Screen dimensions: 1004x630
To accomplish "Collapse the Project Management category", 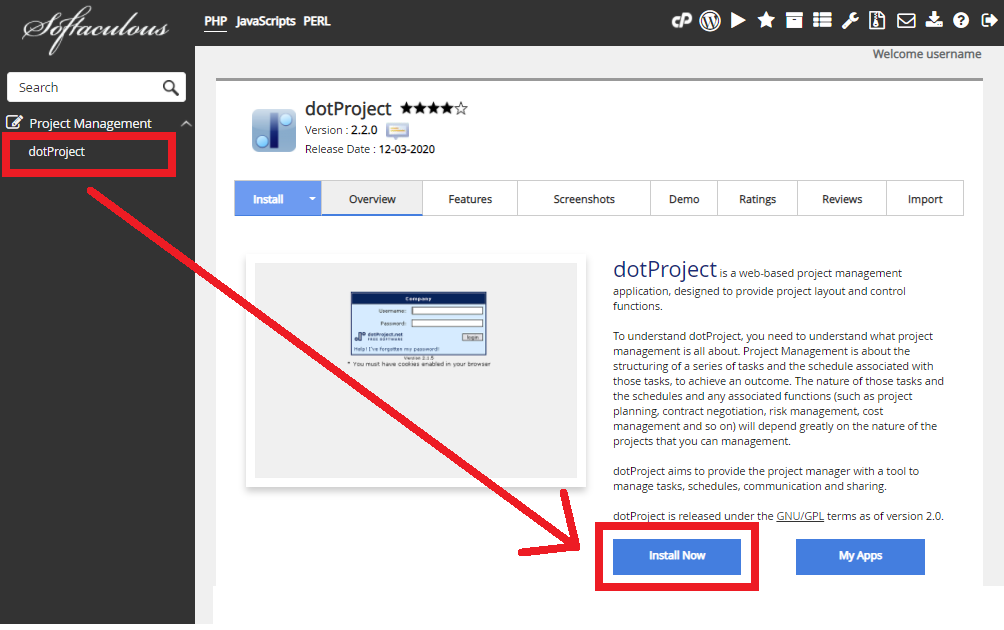I will pyautogui.click(x=185, y=123).
